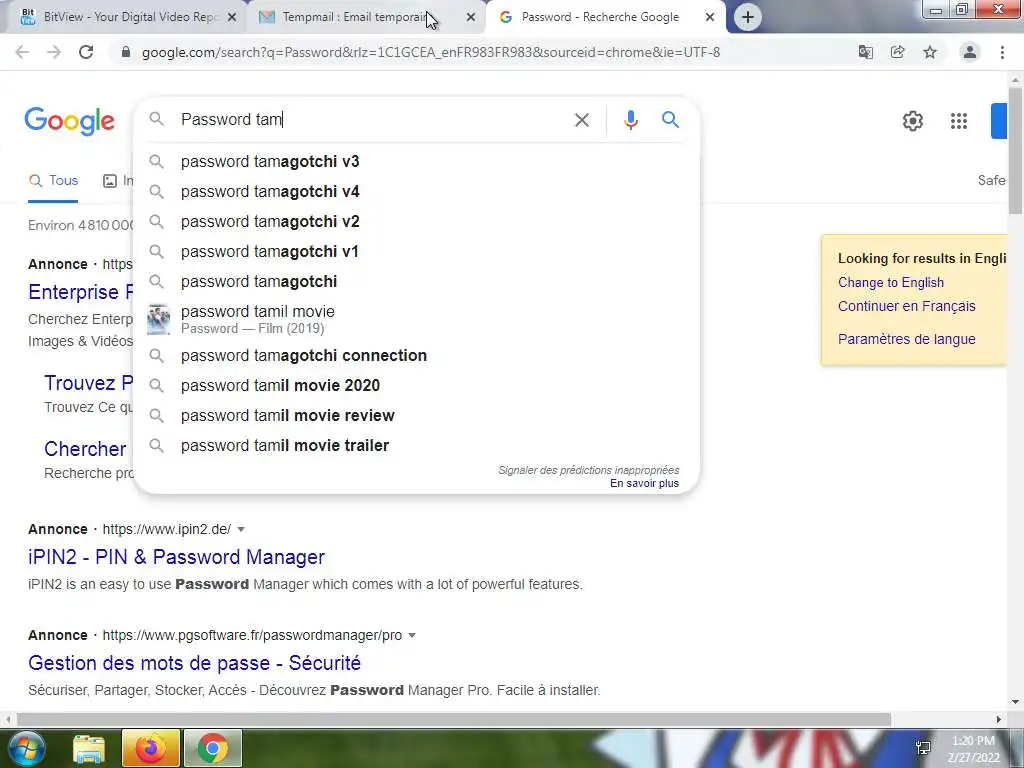Expand the pgsoftware.fr ad dropdown arrow
Screen dimensions: 1024x768
point(412,635)
